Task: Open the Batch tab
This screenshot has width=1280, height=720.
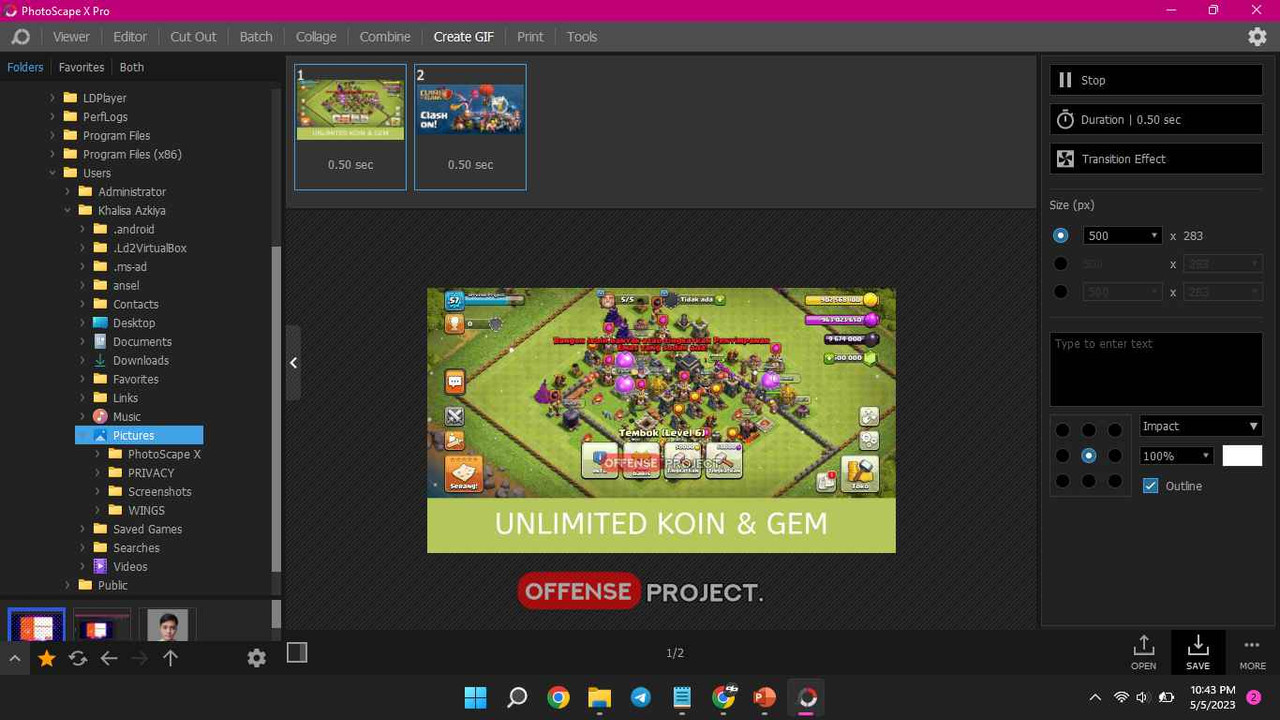Action: click(x=256, y=37)
